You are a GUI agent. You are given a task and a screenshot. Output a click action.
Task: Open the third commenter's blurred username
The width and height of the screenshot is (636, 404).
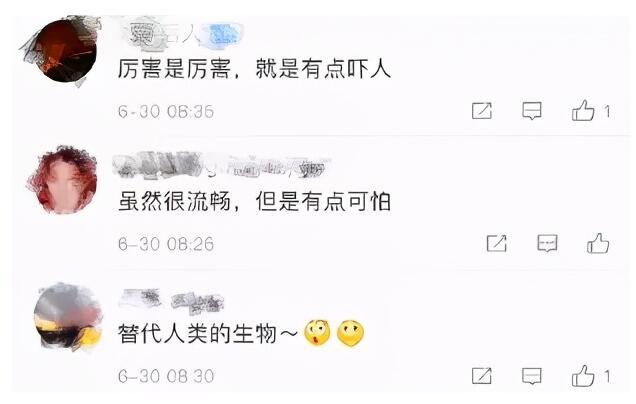pos(171,302)
